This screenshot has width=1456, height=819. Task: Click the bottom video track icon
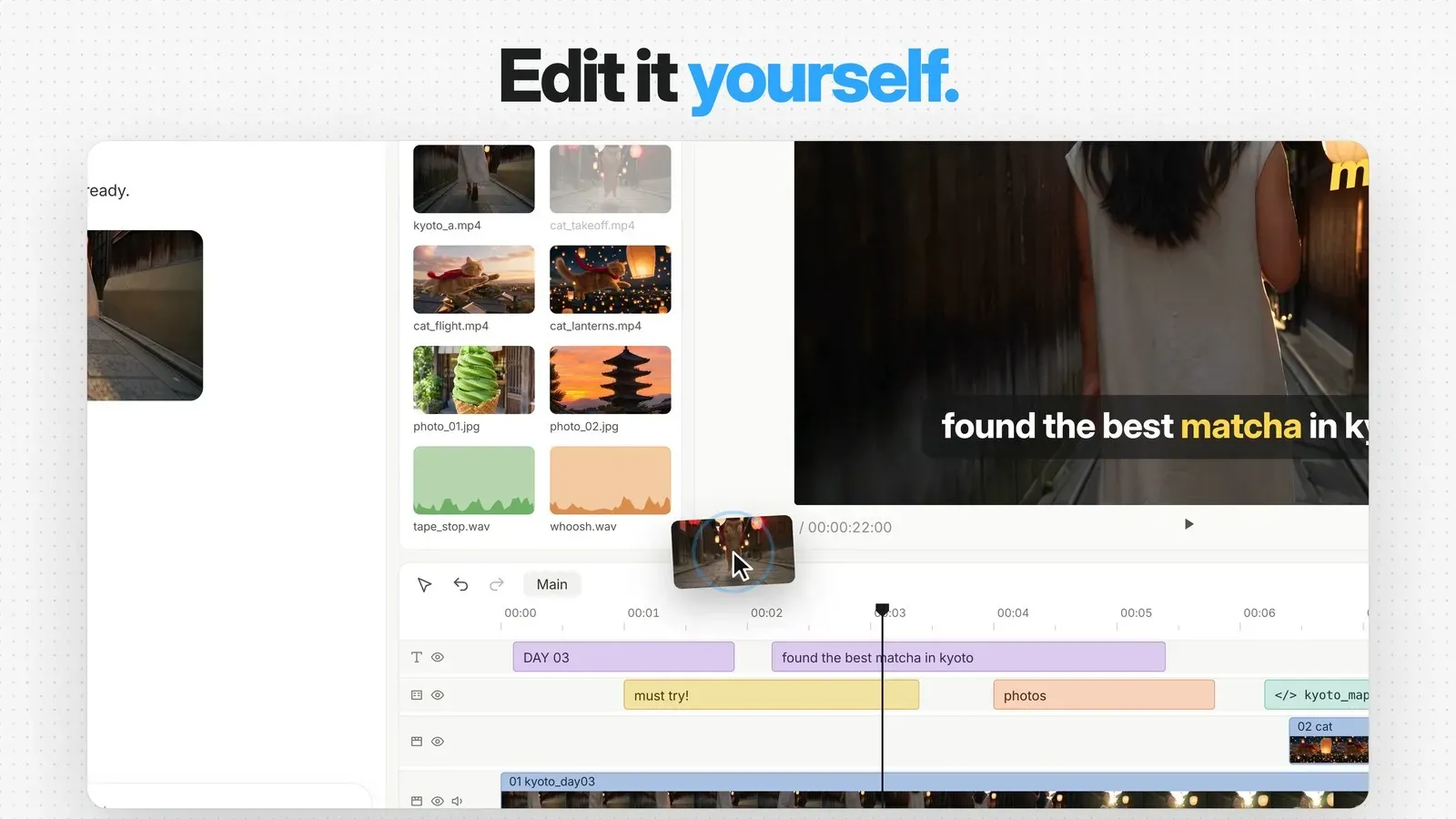[417, 802]
